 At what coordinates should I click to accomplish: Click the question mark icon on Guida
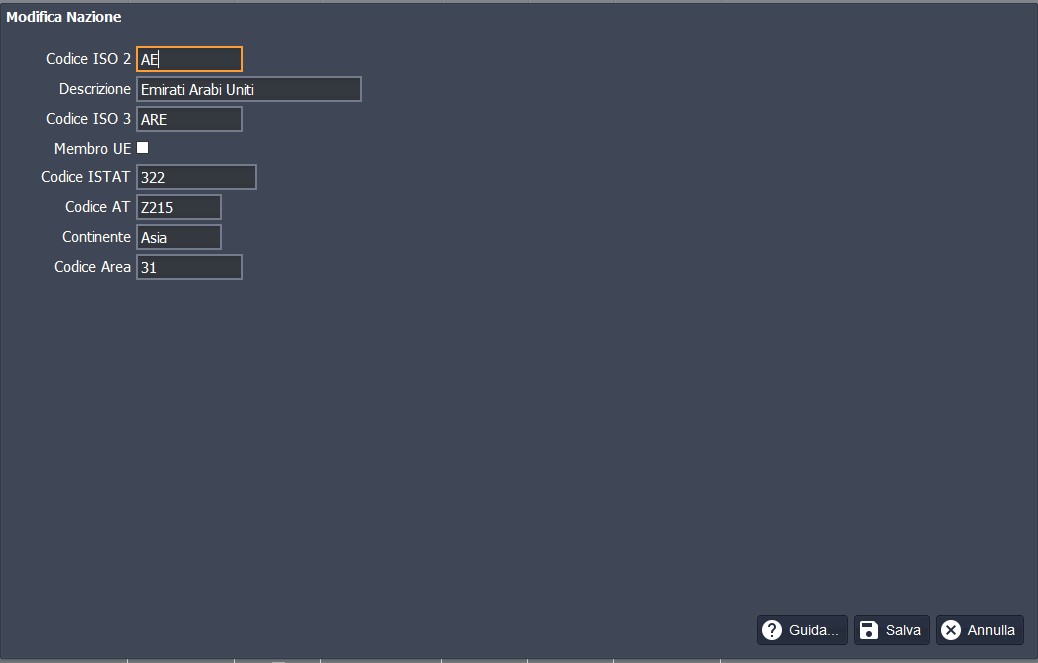coord(771,630)
